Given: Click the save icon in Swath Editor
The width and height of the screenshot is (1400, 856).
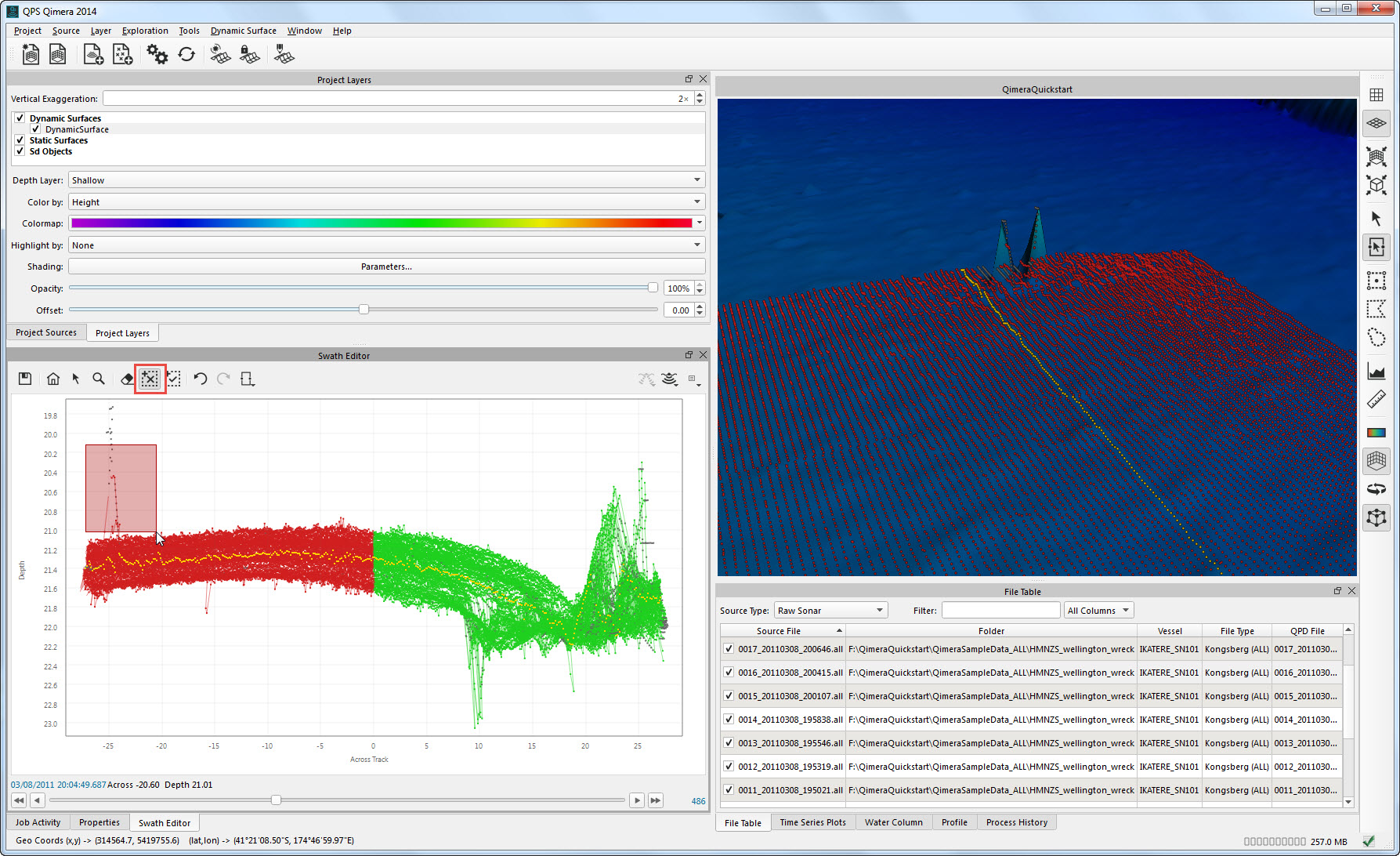Looking at the screenshot, I should coord(25,379).
